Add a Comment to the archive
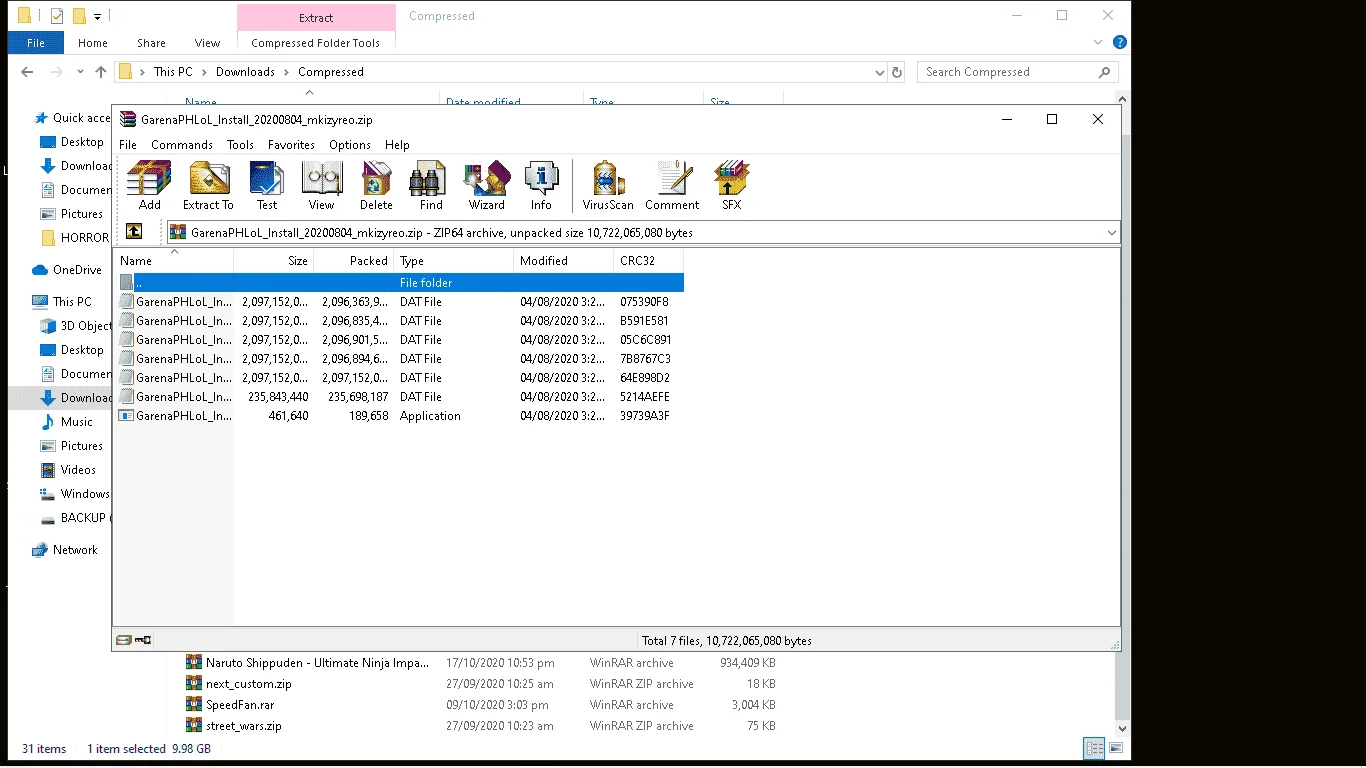Screen dimensions: 1366x768 tap(672, 186)
